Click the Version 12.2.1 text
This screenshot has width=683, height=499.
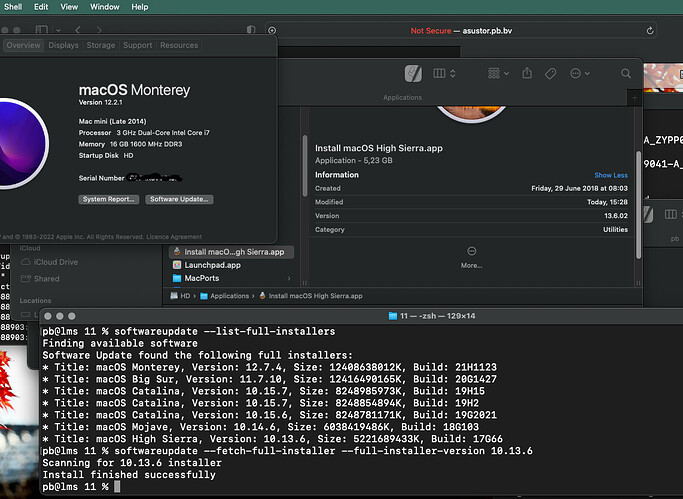click(101, 102)
